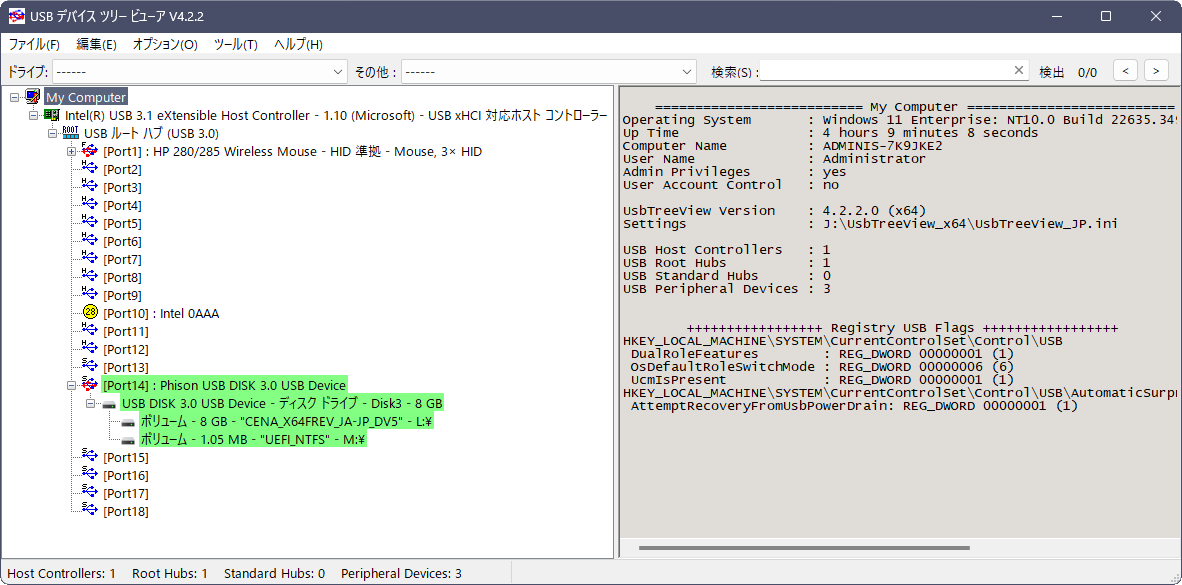Click the Intel host controller card icon

(52, 115)
